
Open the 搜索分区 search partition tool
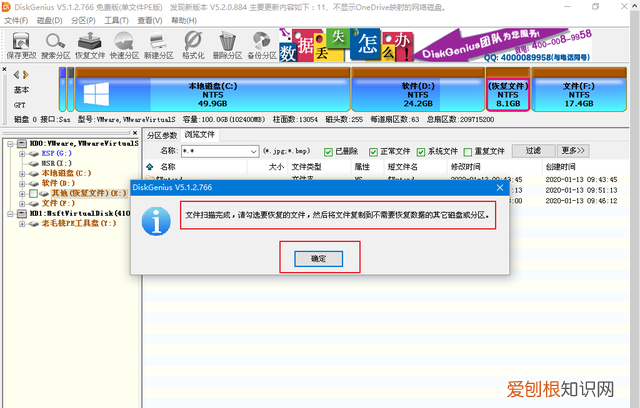(56, 45)
